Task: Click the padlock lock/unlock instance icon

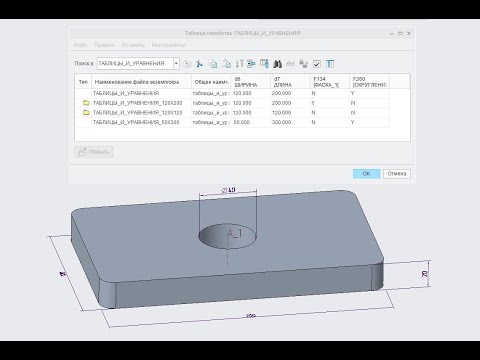Action: (x=303, y=64)
